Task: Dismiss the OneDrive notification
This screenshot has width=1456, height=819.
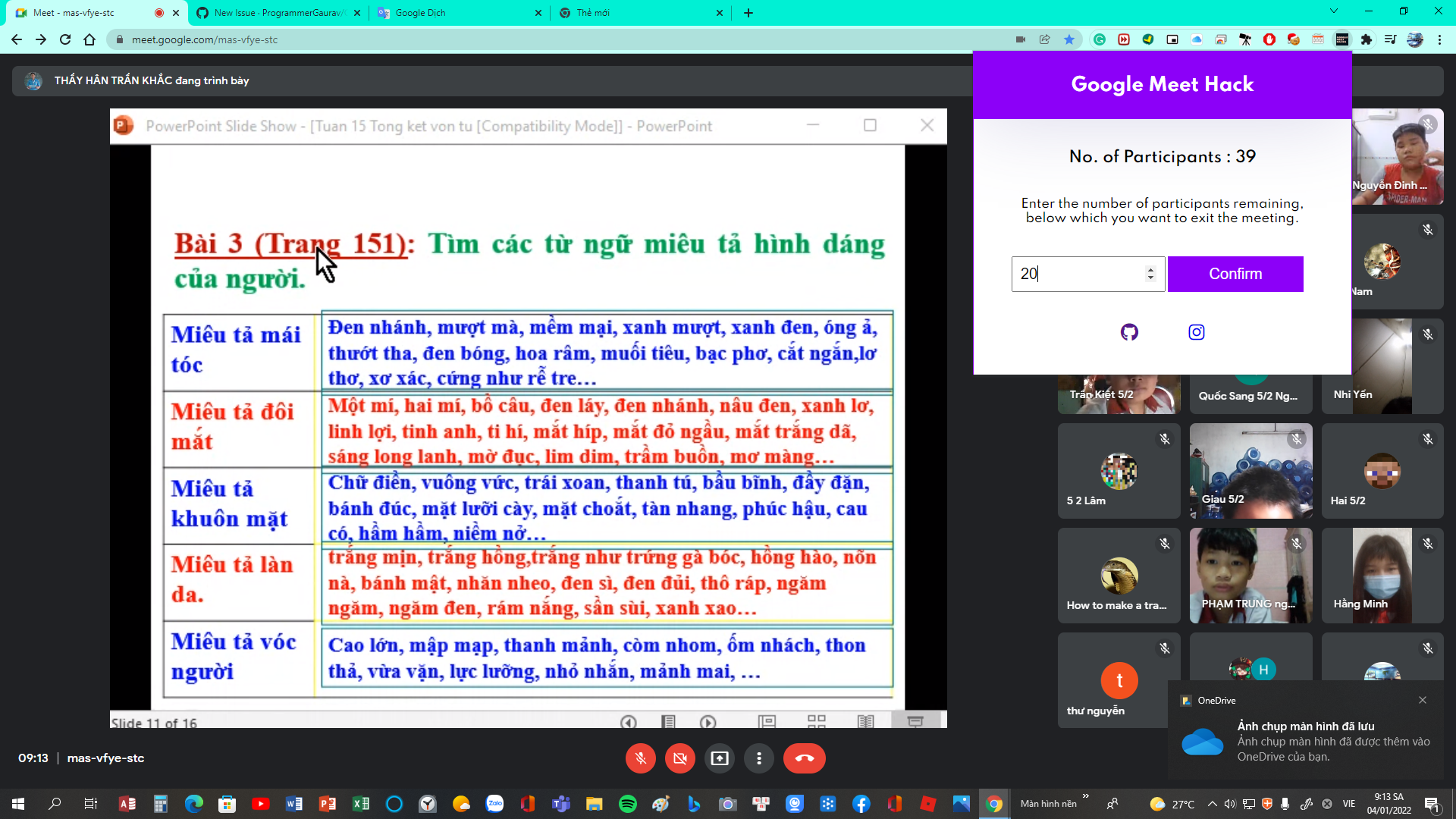Action: pos(1423,700)
